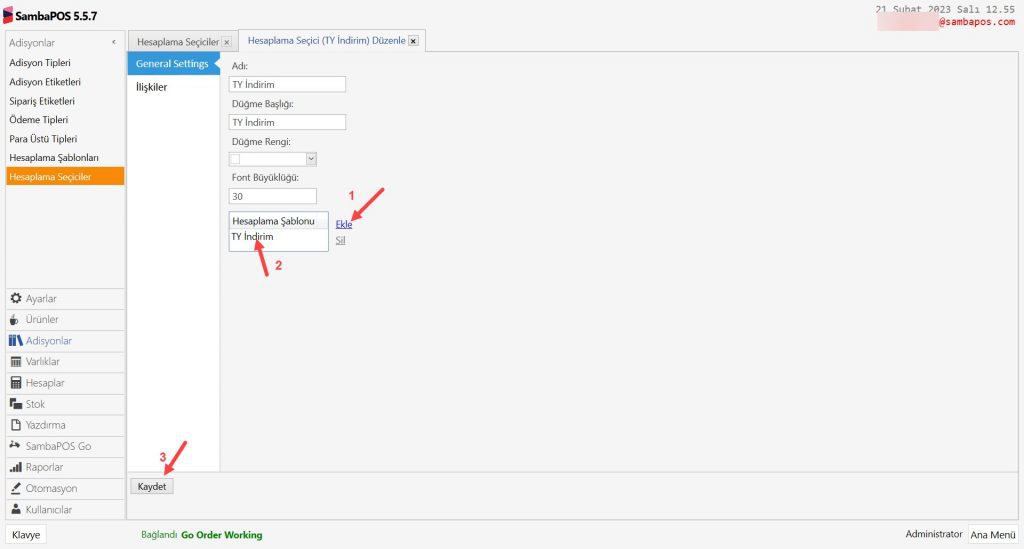Select the Varlıklar table icon

[16, 361]
